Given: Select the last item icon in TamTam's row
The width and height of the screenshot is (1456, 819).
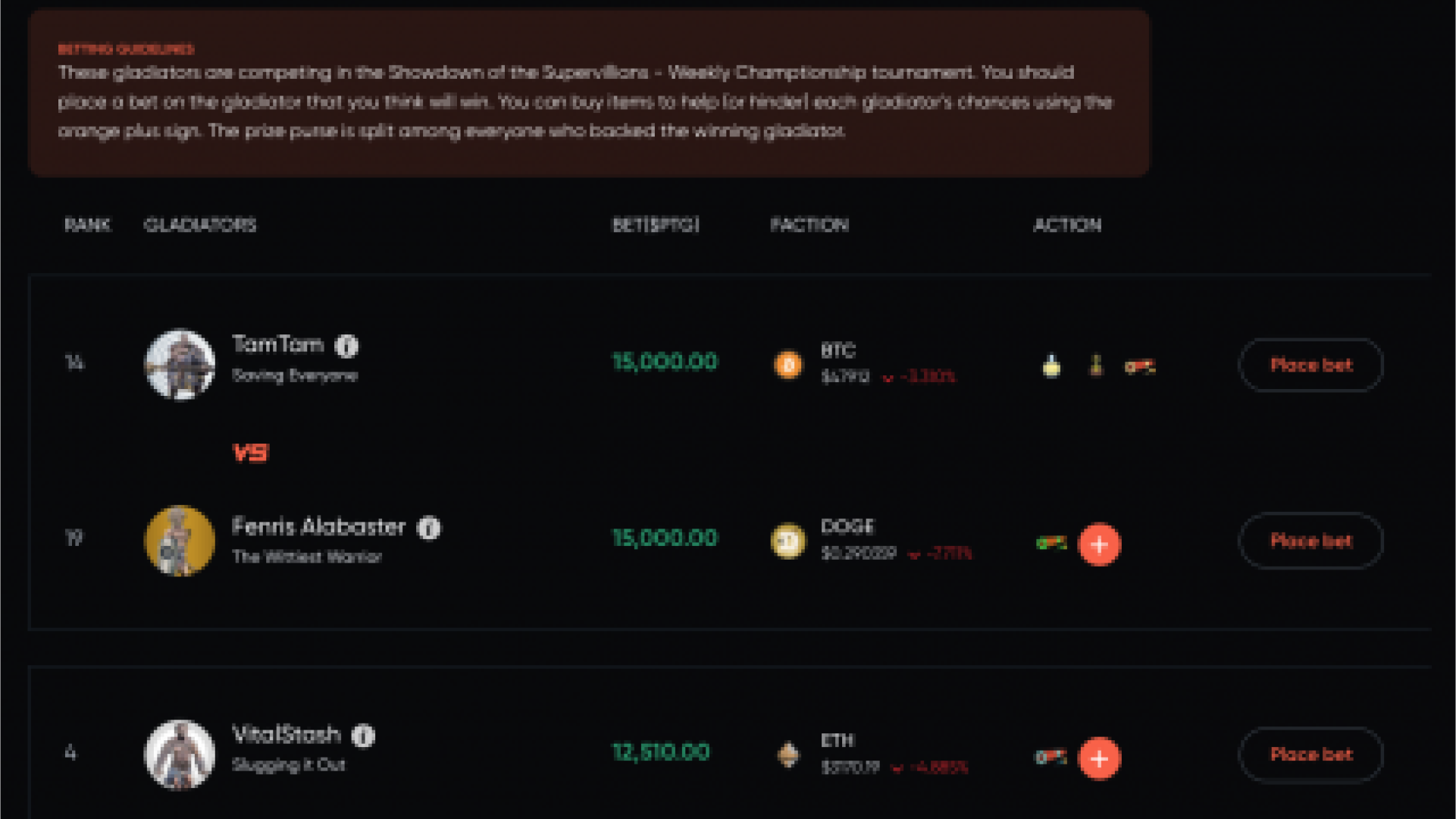Looking at the screenshot, I should pyautogui.click(x=1140, y=367).
